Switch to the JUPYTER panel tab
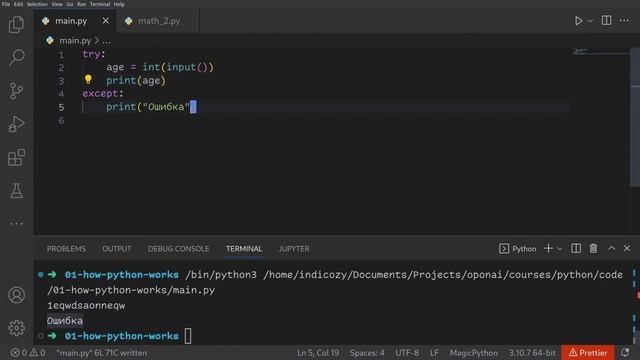Image resolution: width=640 pixels, height=360 pixels. coord(294,249)
